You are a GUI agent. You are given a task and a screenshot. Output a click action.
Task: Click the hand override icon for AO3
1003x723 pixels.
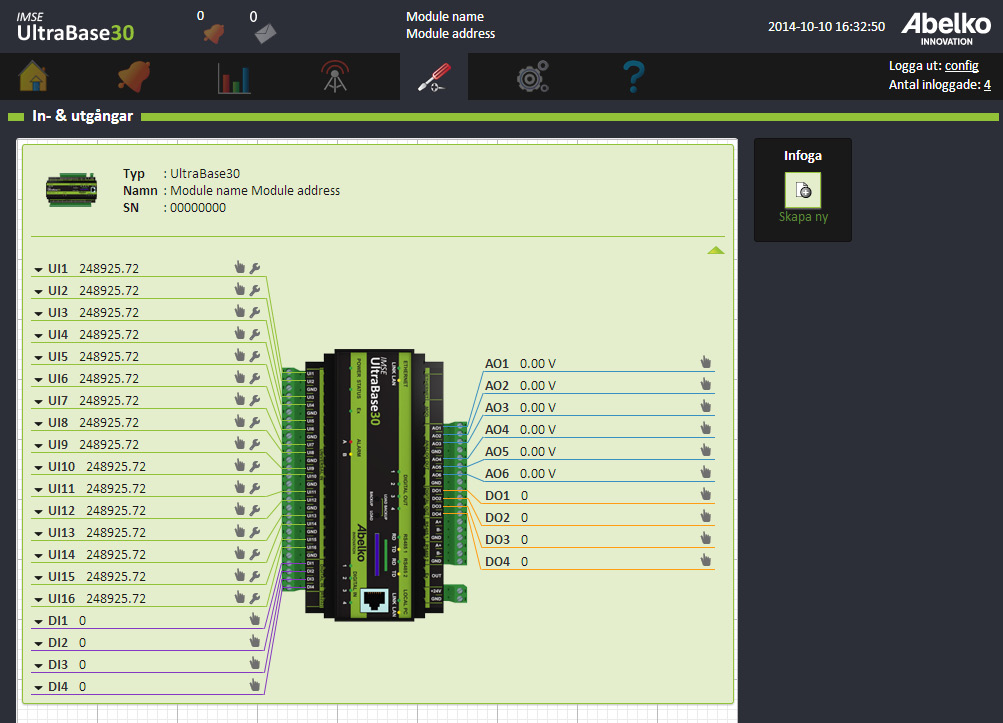(706, 406)
